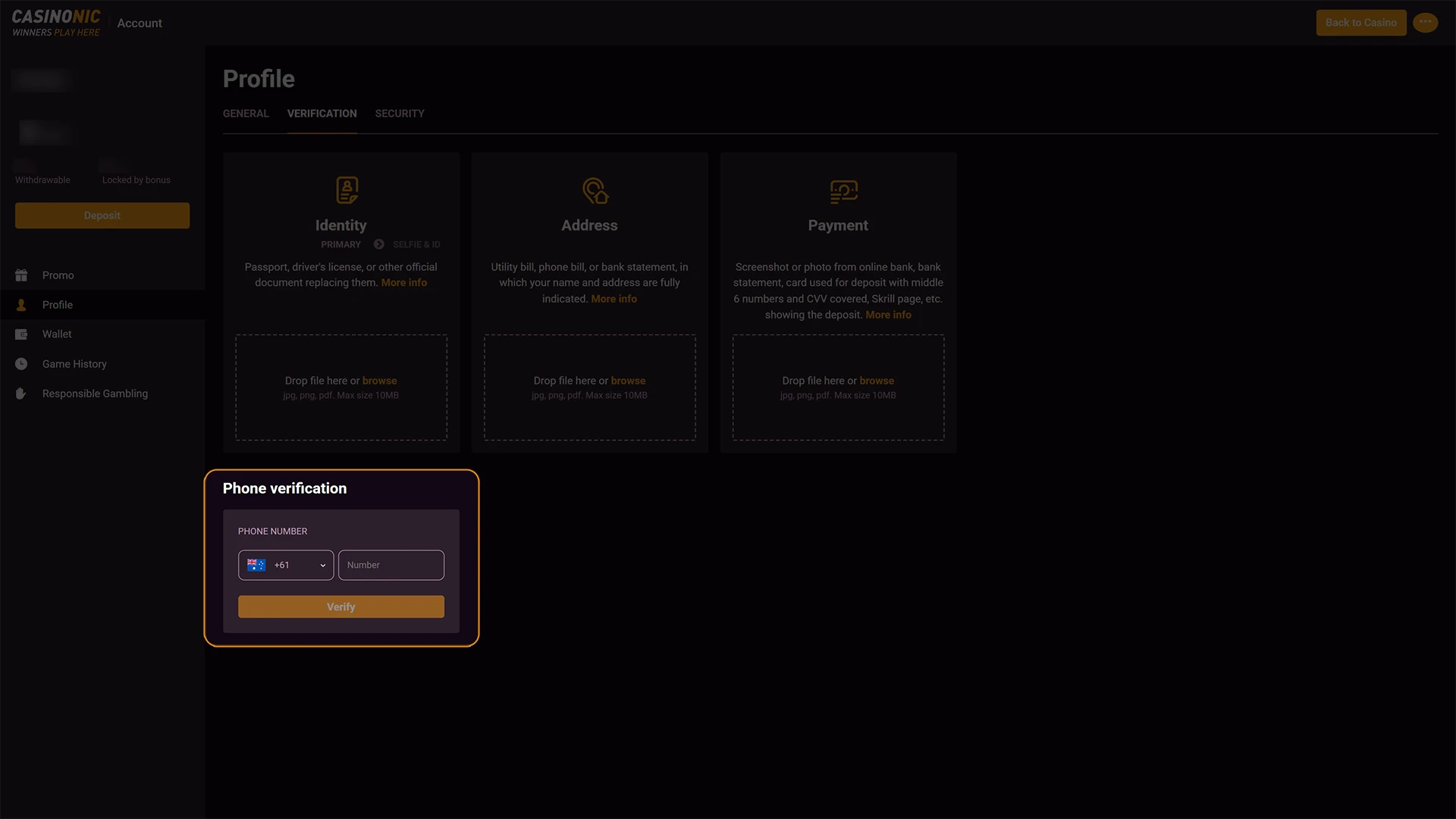Click the Deposit button
Screen dimensions: 1456x819
point(102,215)
